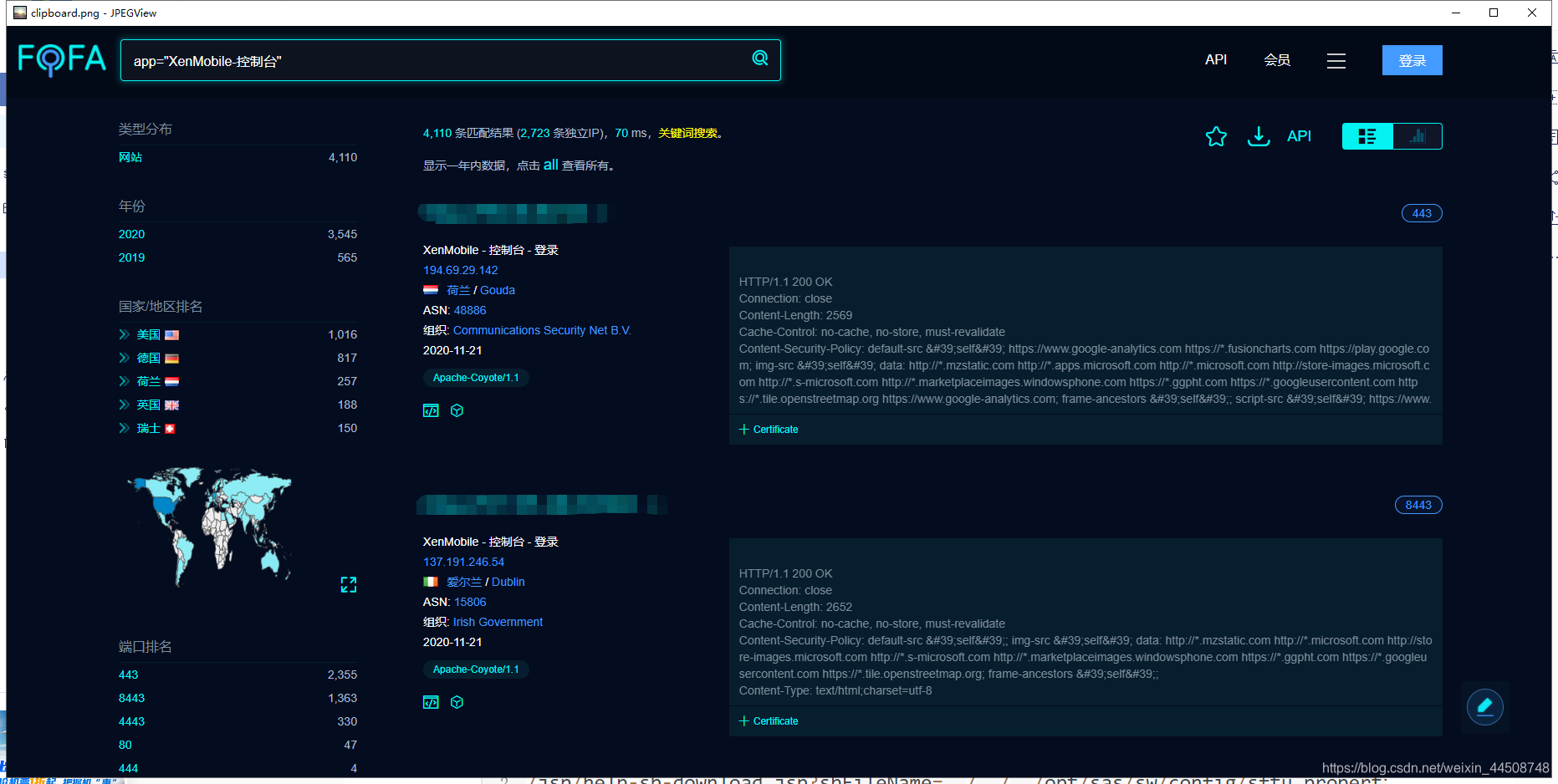The width and height of the screenshot is (1558, 784).
Task: Click the Gouda city link
Action: (x=498, y=290)
